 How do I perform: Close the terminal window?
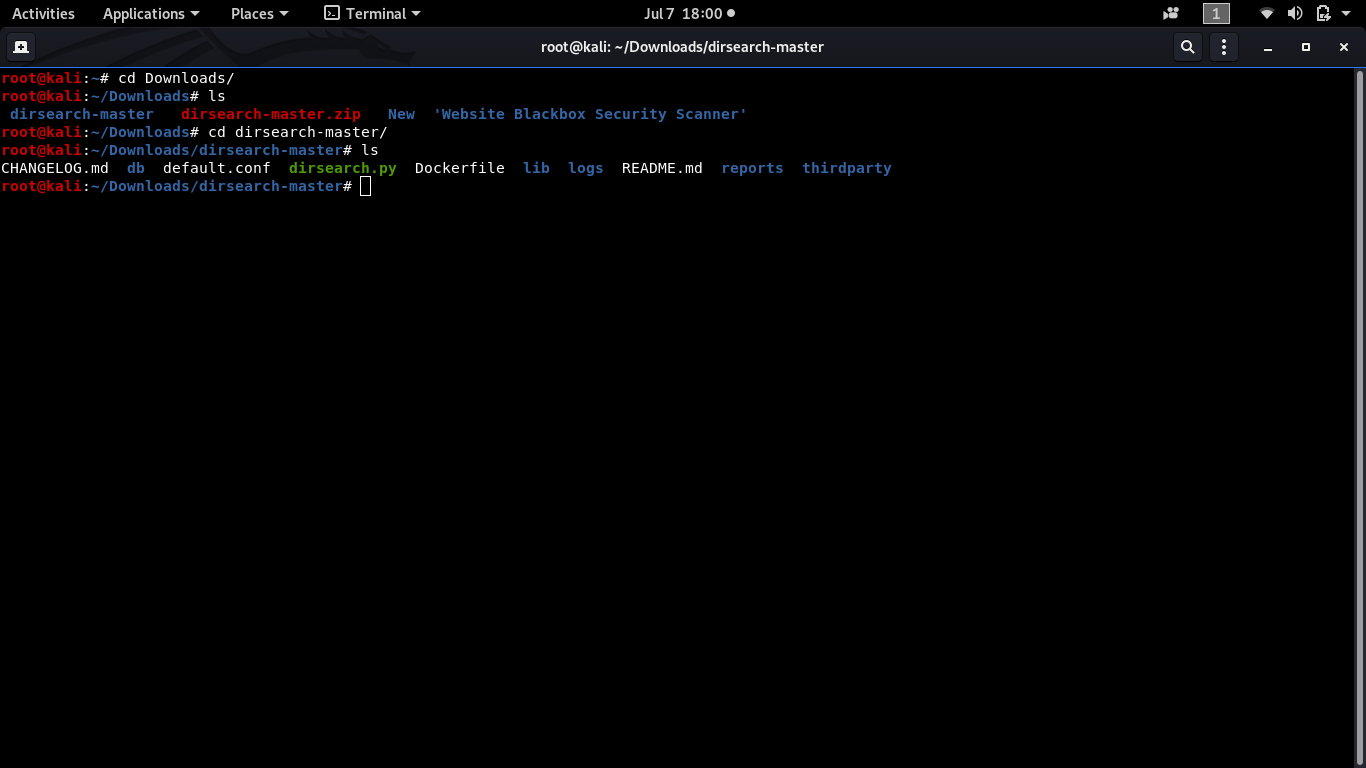click(1344, 47)
